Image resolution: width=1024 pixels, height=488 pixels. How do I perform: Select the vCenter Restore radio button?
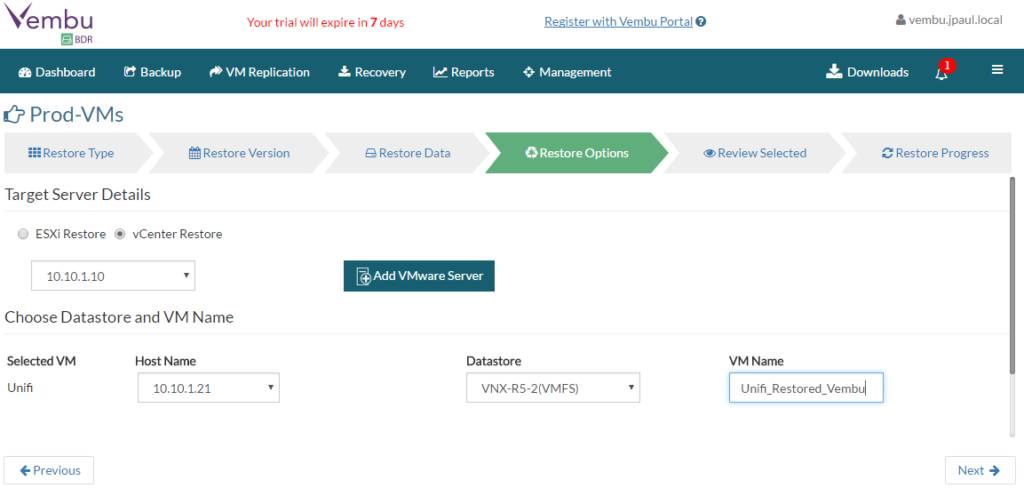pyautogui.click(x=120, y=234)
